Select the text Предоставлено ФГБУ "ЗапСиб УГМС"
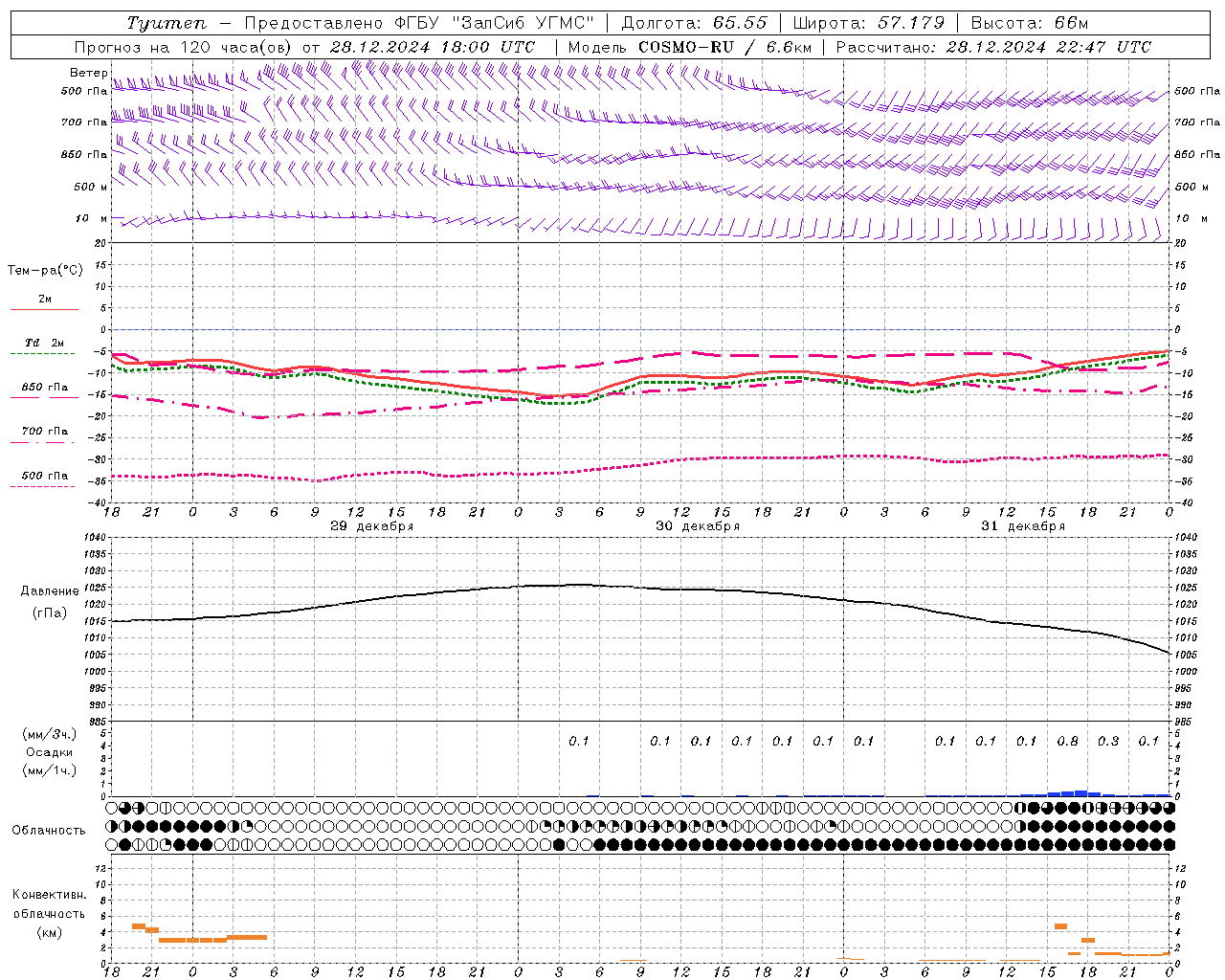The image size is (1225, 980). (419, 23)
